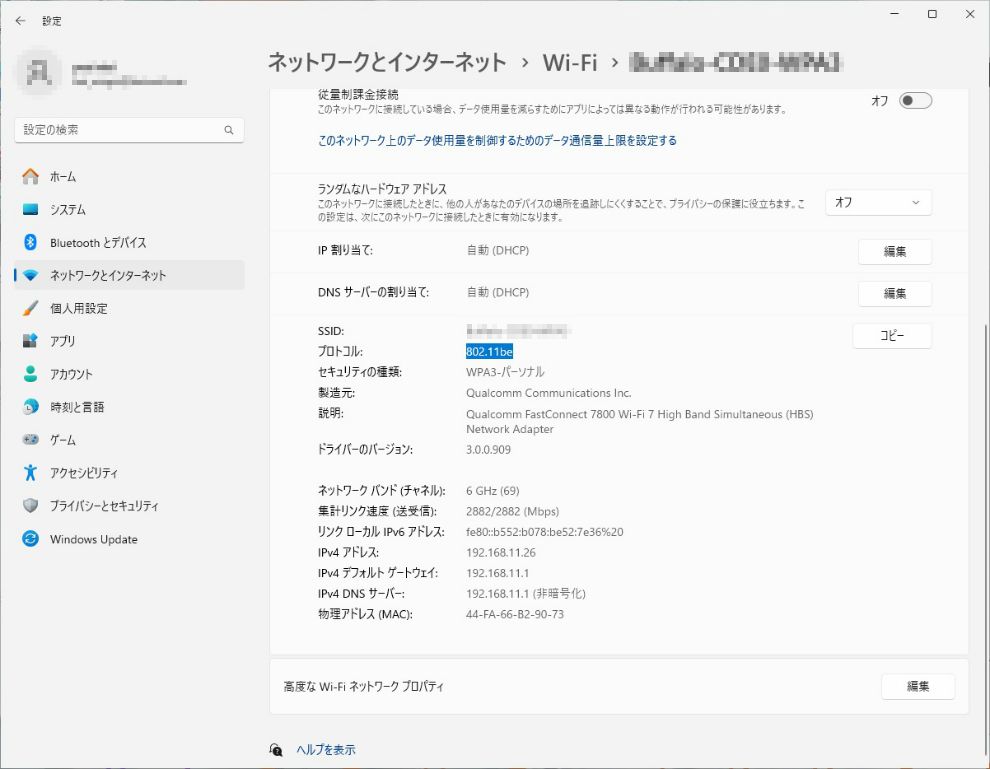Click Wi-Fi in the breadcrumb path
Image resolution: width=990 pixels, height=769 pixels.
pyautogui.click(x=569, y=63)
